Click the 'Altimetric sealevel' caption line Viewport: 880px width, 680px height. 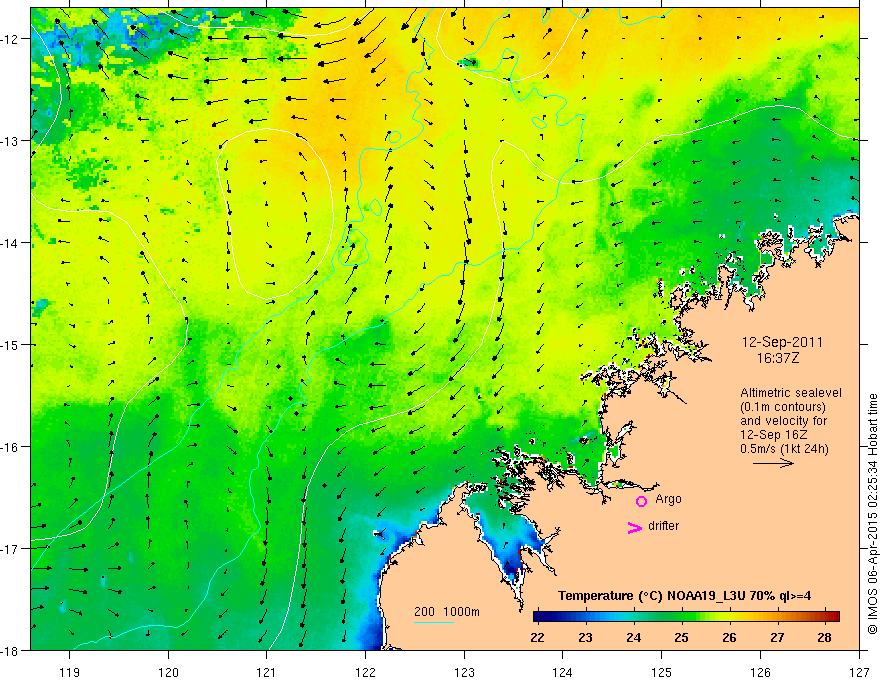point(791,393)
